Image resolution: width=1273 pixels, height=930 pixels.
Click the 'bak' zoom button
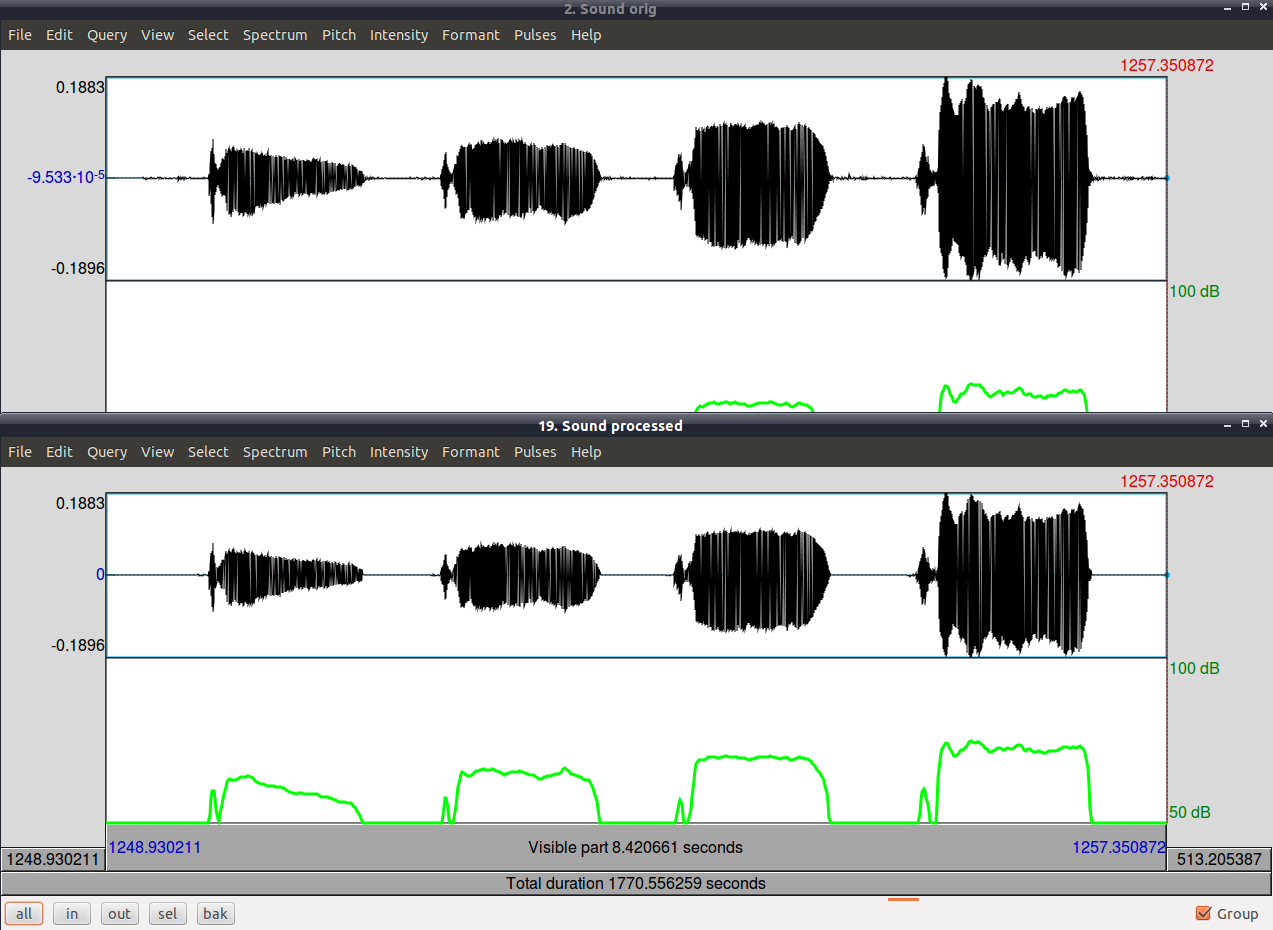(216, 913)
